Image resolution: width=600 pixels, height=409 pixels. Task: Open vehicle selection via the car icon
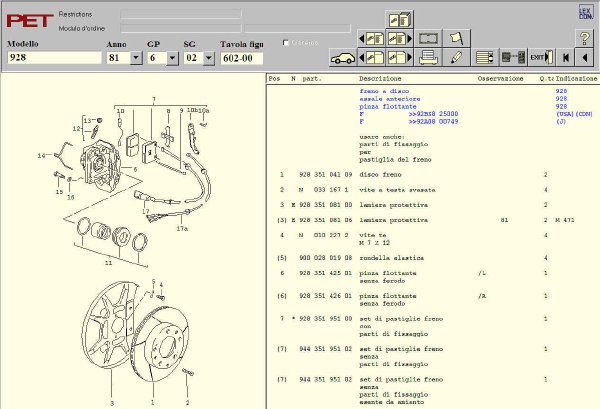coord(343,58)
